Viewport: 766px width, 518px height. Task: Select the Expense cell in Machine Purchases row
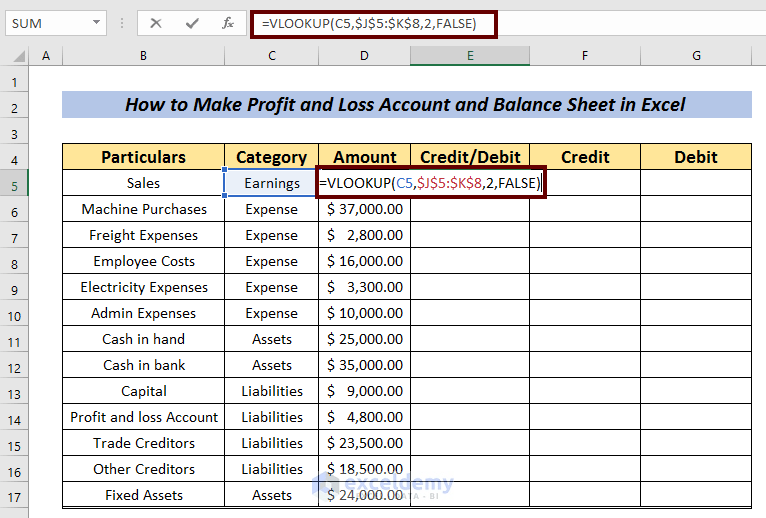(272, 209)
